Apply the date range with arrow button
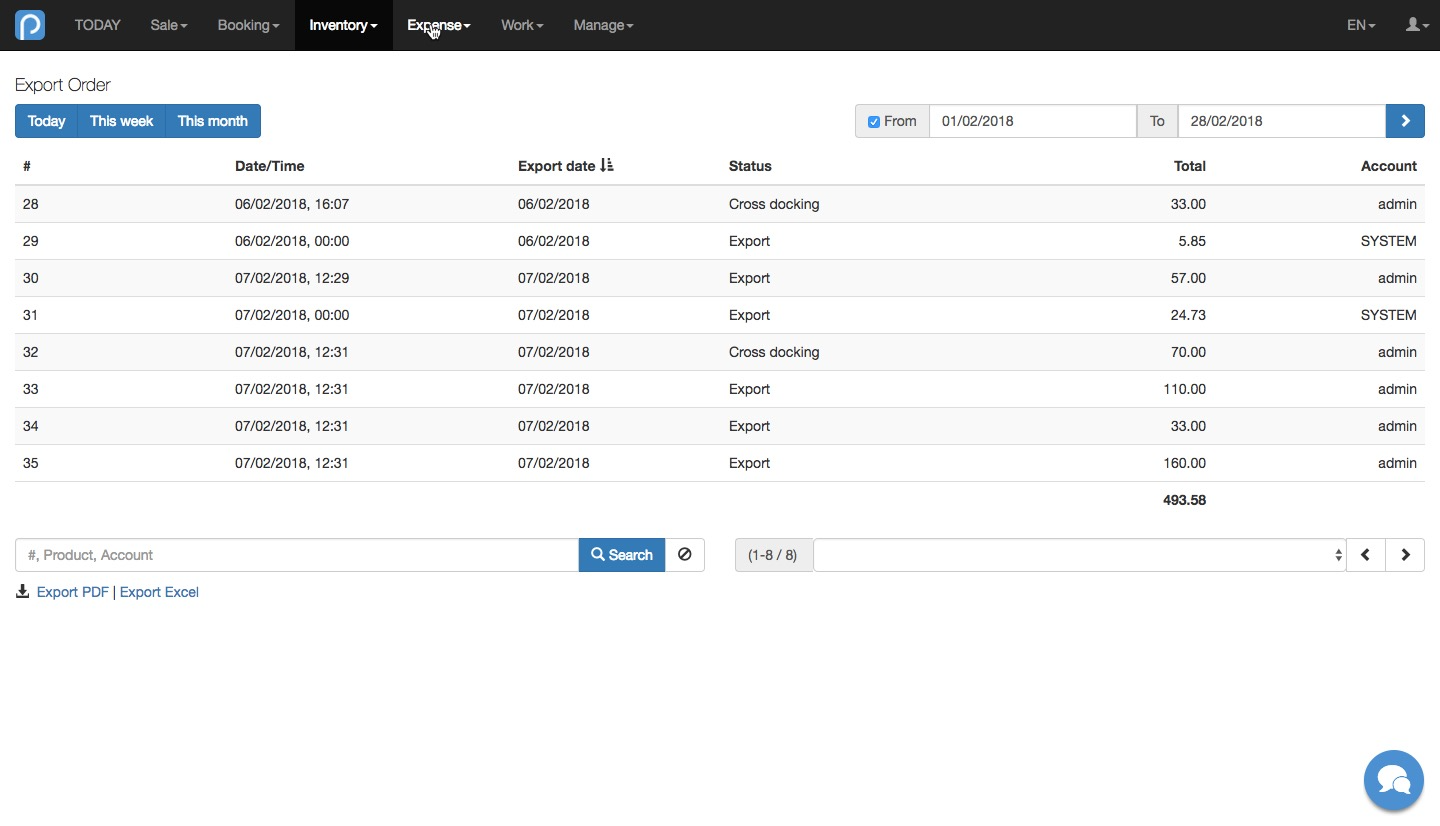Screen dimensions: 1440x826 tap(1405, 121)
